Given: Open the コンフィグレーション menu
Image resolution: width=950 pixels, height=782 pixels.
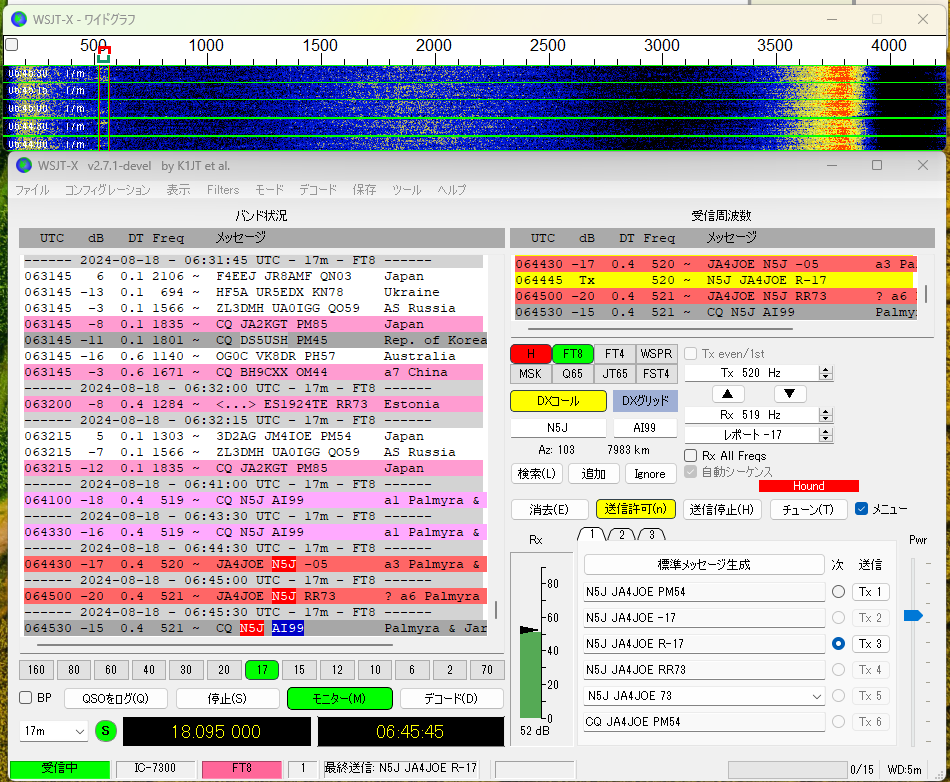Looking at the screenshot, I should [x=107, y=190].
